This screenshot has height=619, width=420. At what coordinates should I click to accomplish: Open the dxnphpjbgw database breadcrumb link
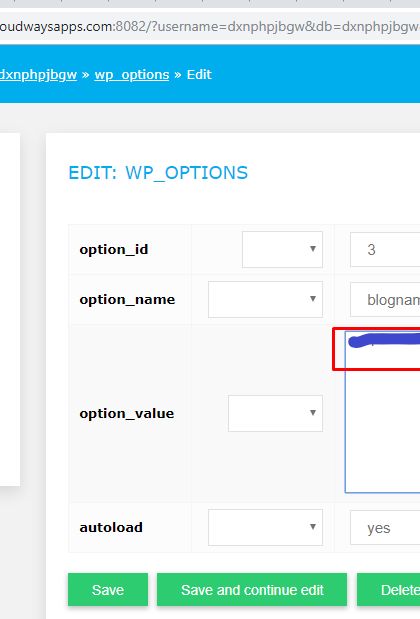38,75
